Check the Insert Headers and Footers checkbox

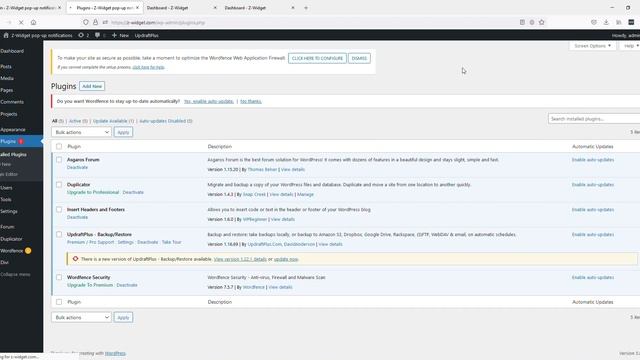(x=59, y=209)
